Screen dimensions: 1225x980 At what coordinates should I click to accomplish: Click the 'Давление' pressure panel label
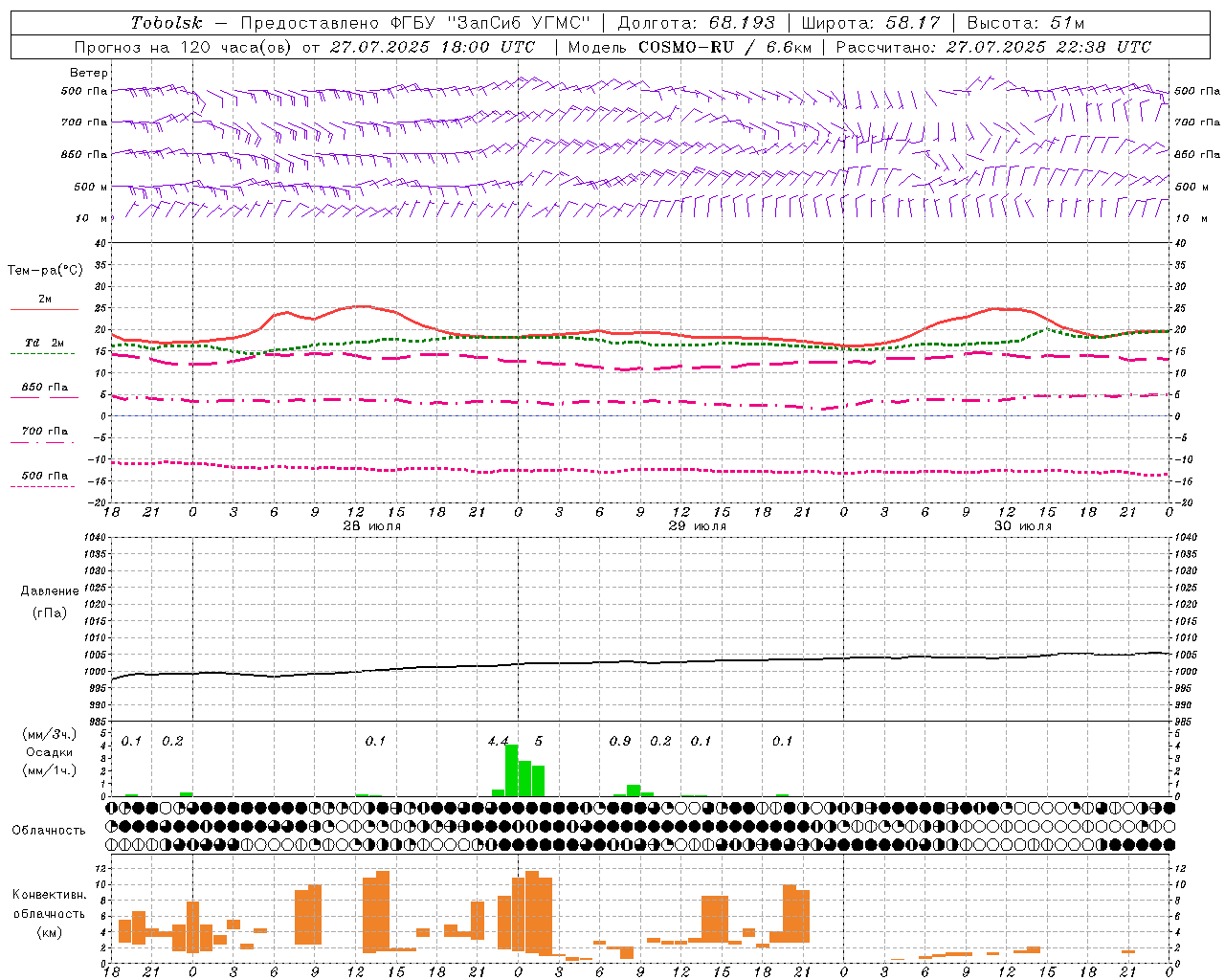pyautogui.click(x=50, y=590)
